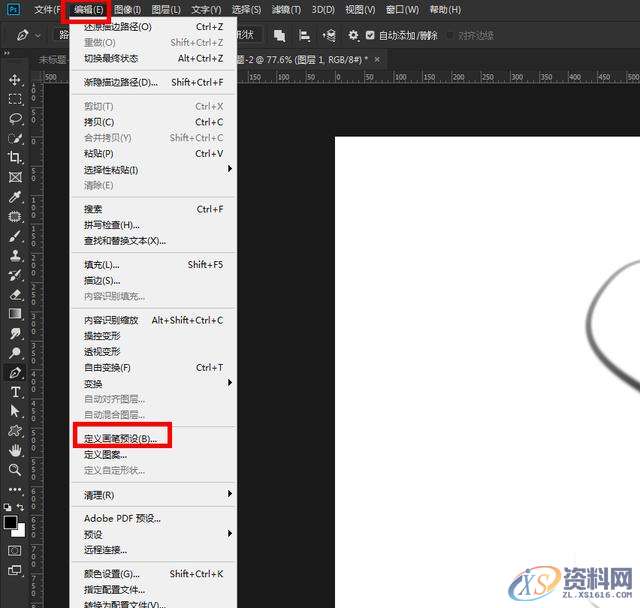Open the Edit Toolbar three-dots button
This screenshot has width=640, height=608.
click(15, 489)
